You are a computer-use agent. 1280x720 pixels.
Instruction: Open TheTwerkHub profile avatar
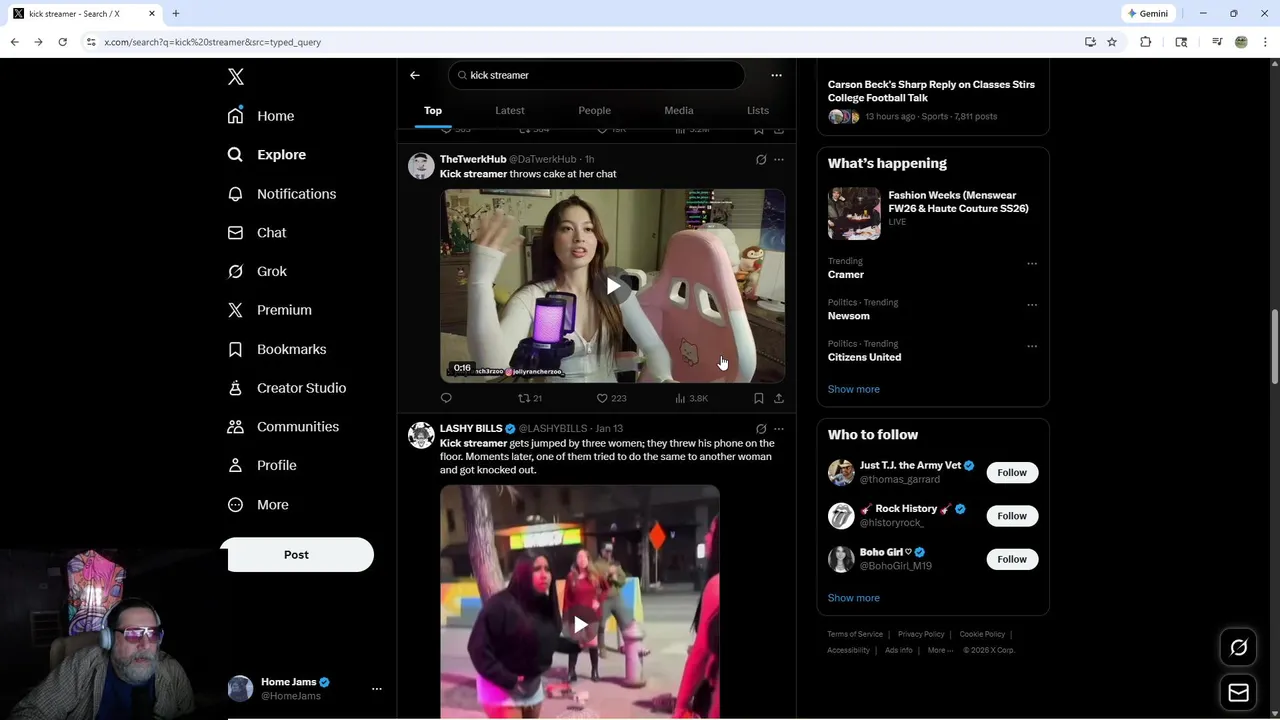click(421, 166)
